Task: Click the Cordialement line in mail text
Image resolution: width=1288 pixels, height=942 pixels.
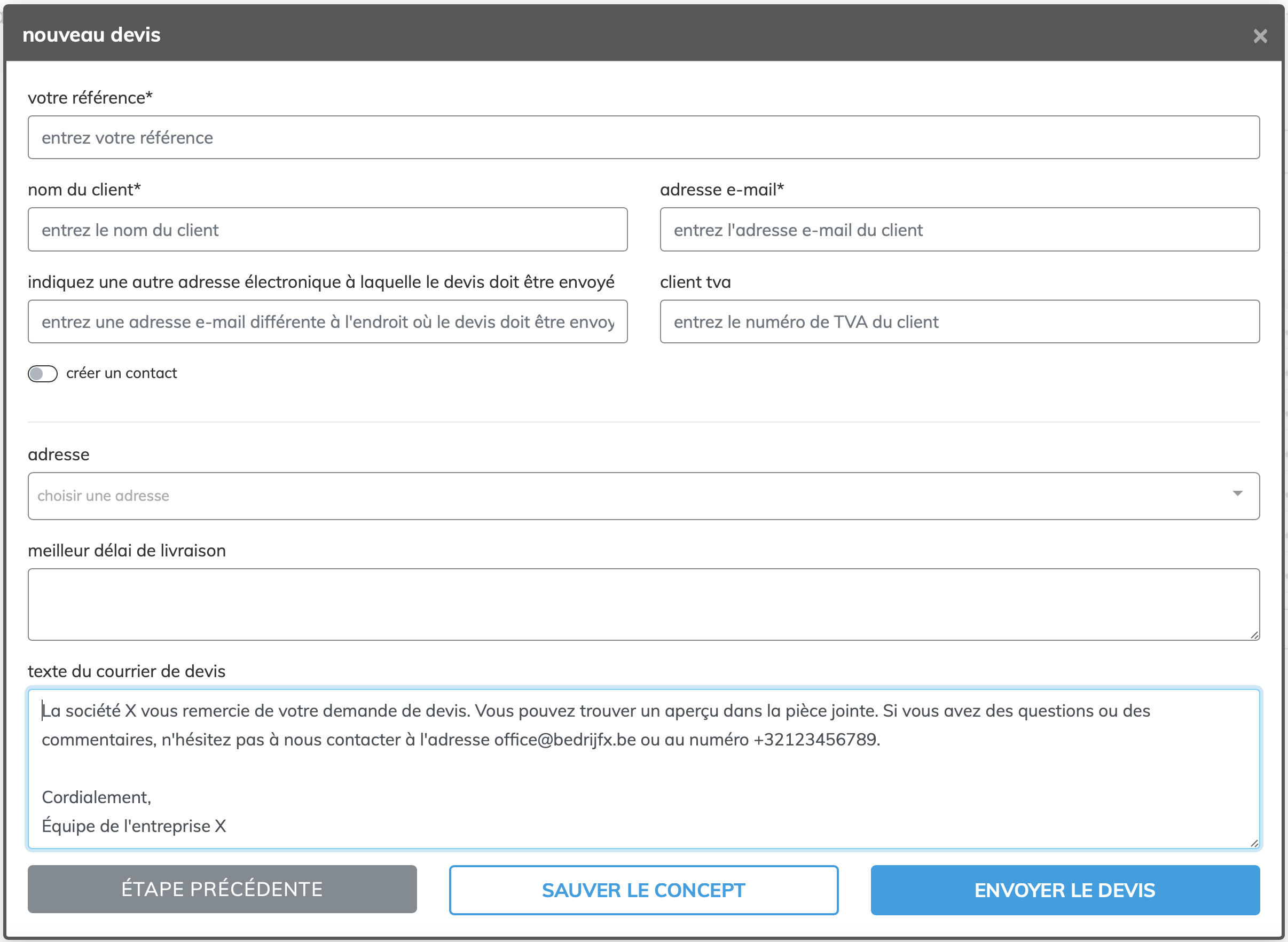Action: 96,797
